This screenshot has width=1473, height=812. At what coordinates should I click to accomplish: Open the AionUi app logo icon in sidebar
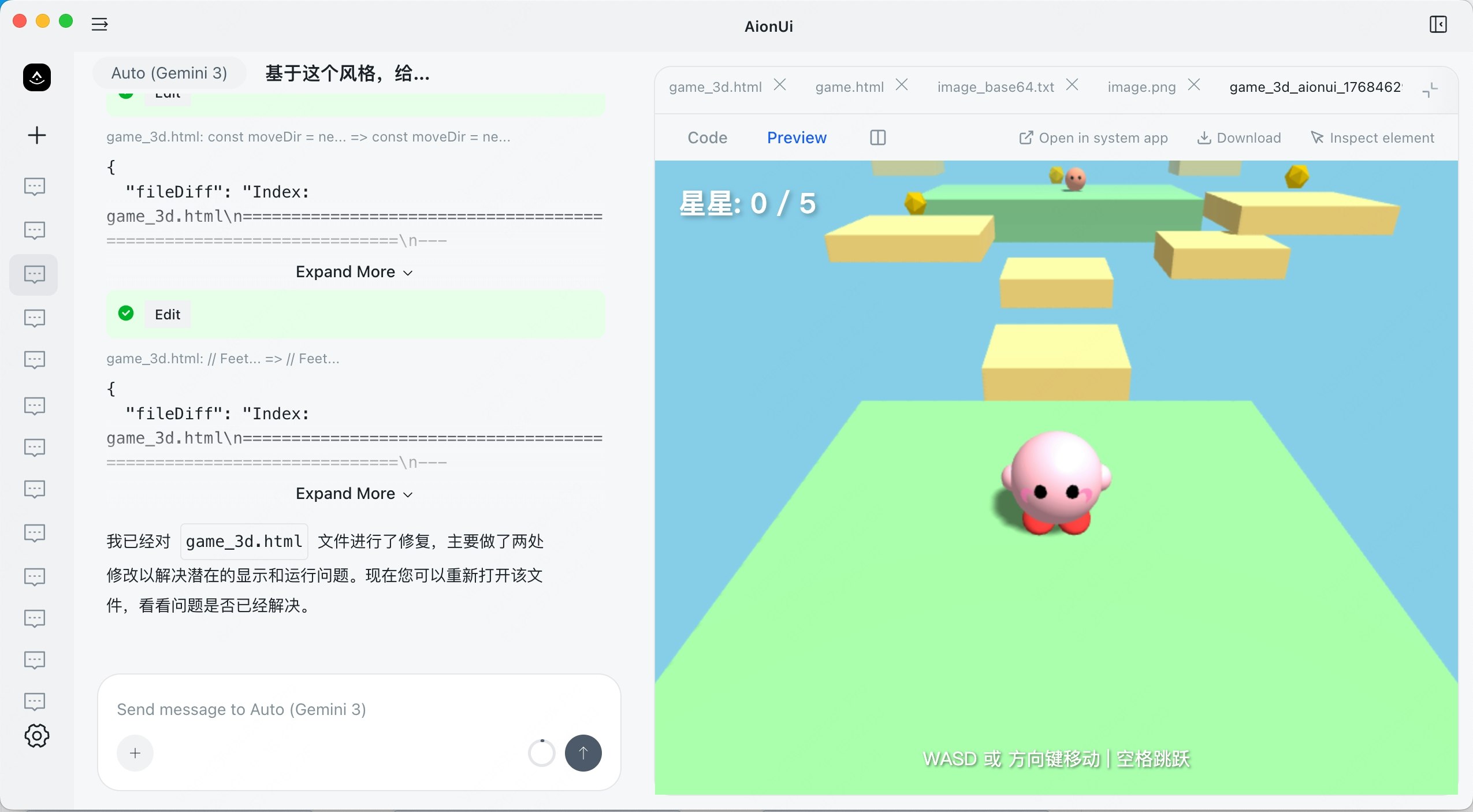point(36,77)
